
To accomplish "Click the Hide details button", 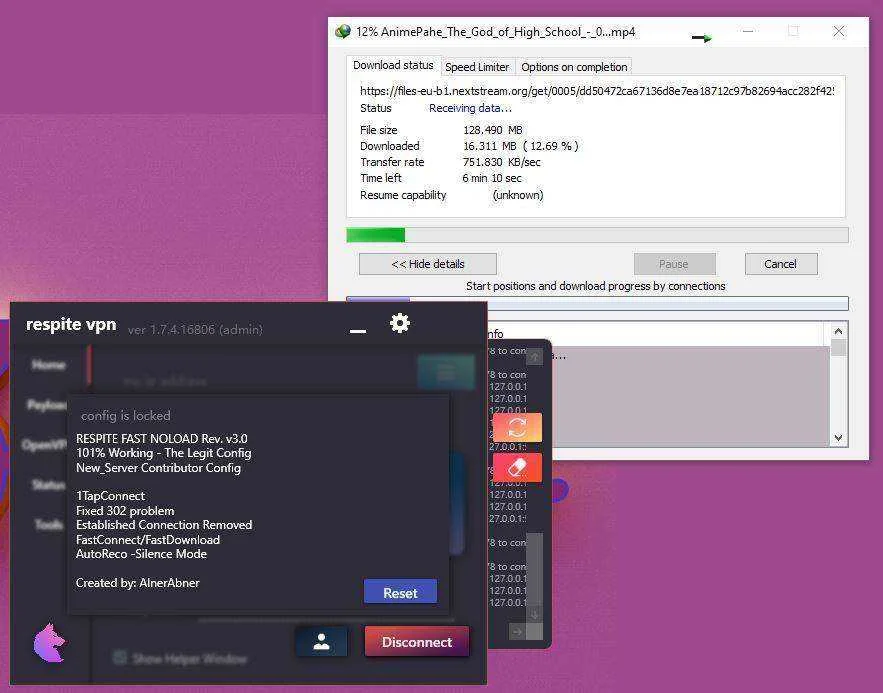I will click(x=427, y=264).
